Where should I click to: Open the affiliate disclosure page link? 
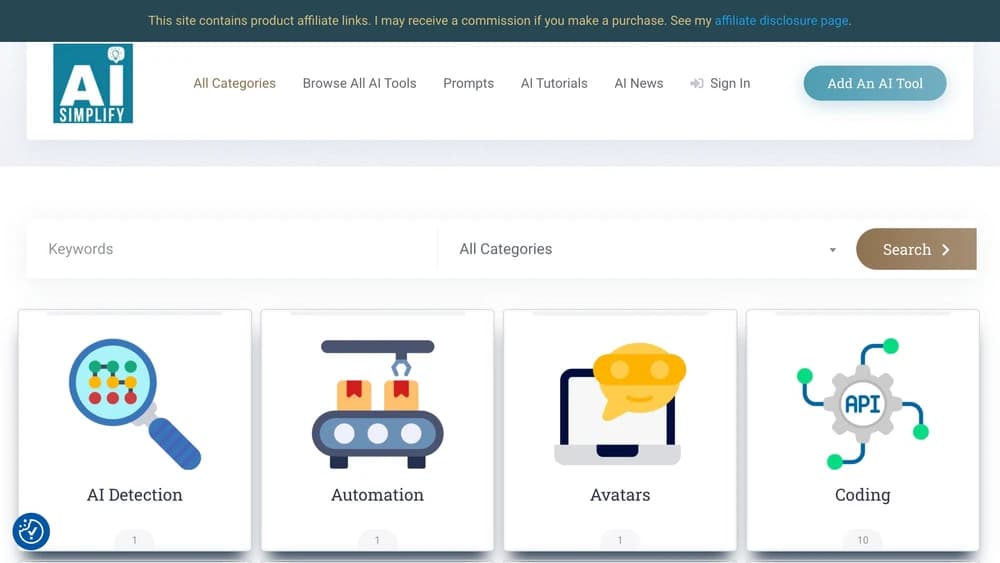pyautogui.click(x=781, y=20)
